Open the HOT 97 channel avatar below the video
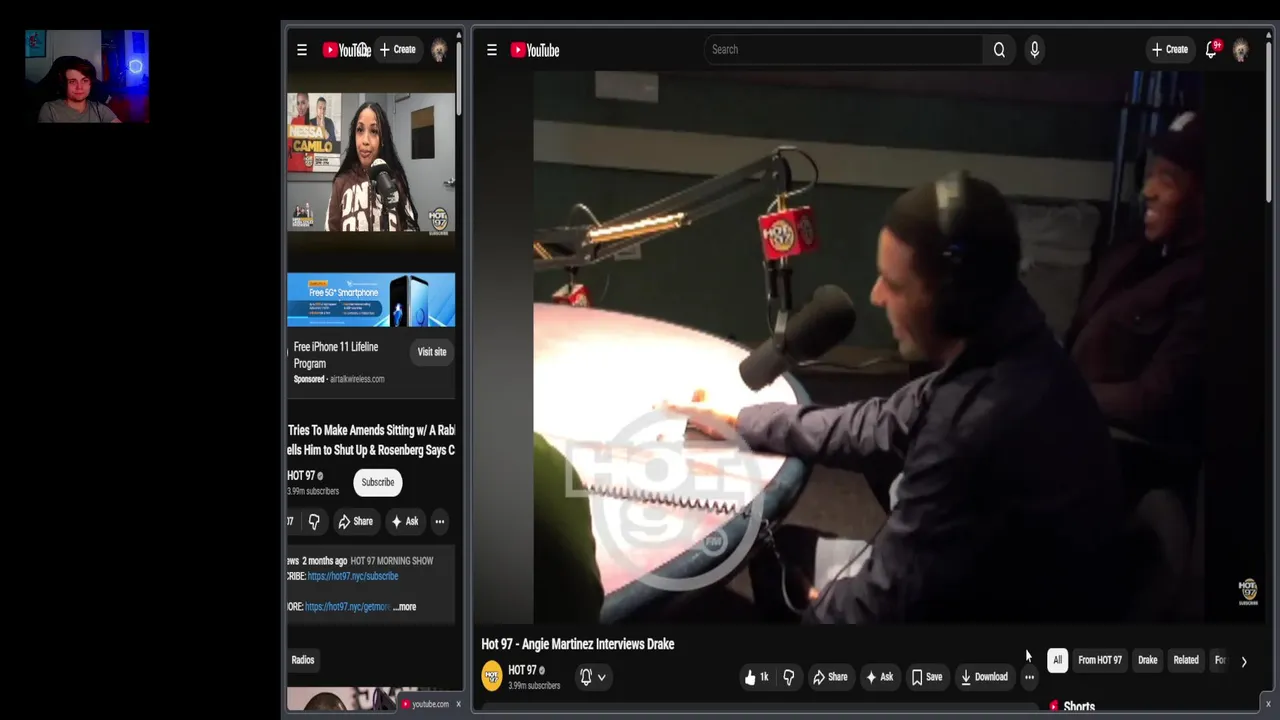 click(492, 677)
